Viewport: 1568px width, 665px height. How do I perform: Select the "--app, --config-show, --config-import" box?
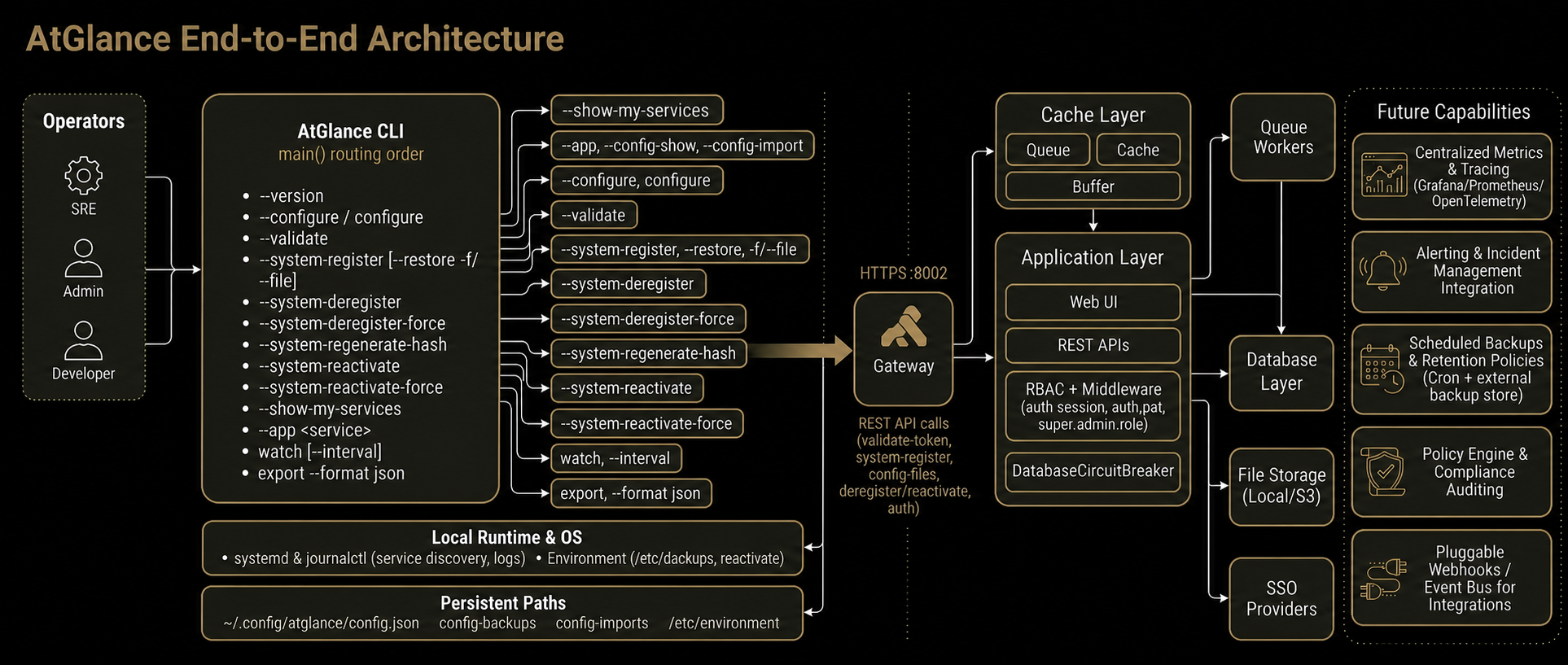coord(682,145)
